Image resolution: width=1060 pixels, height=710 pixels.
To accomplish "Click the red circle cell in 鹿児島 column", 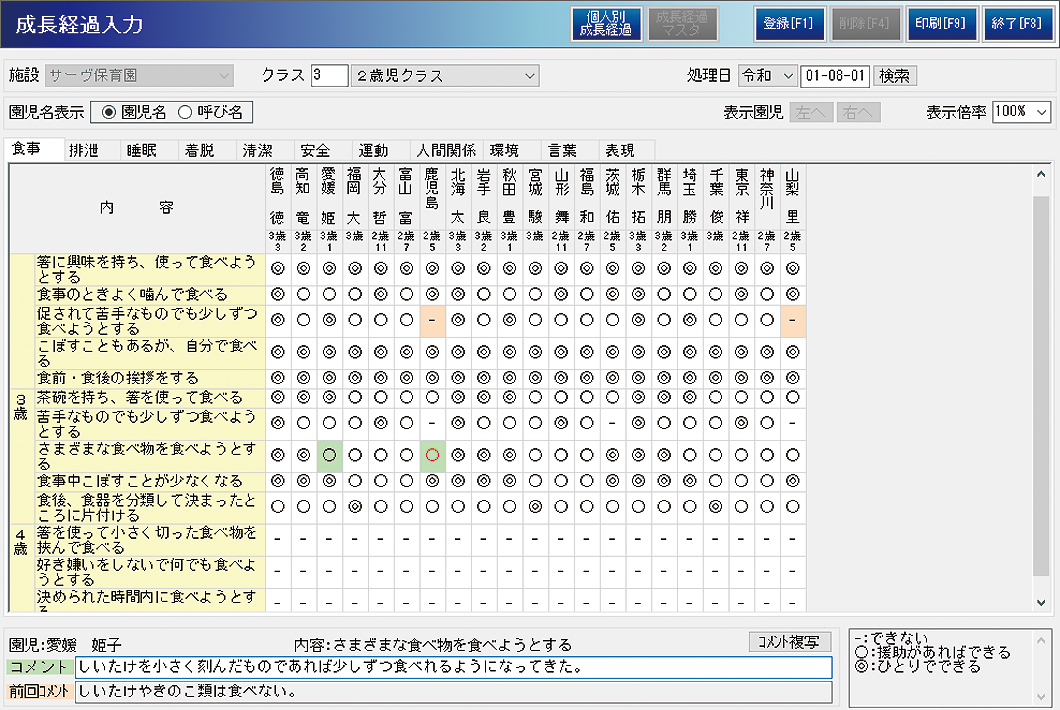I will [x=432, y=456].
